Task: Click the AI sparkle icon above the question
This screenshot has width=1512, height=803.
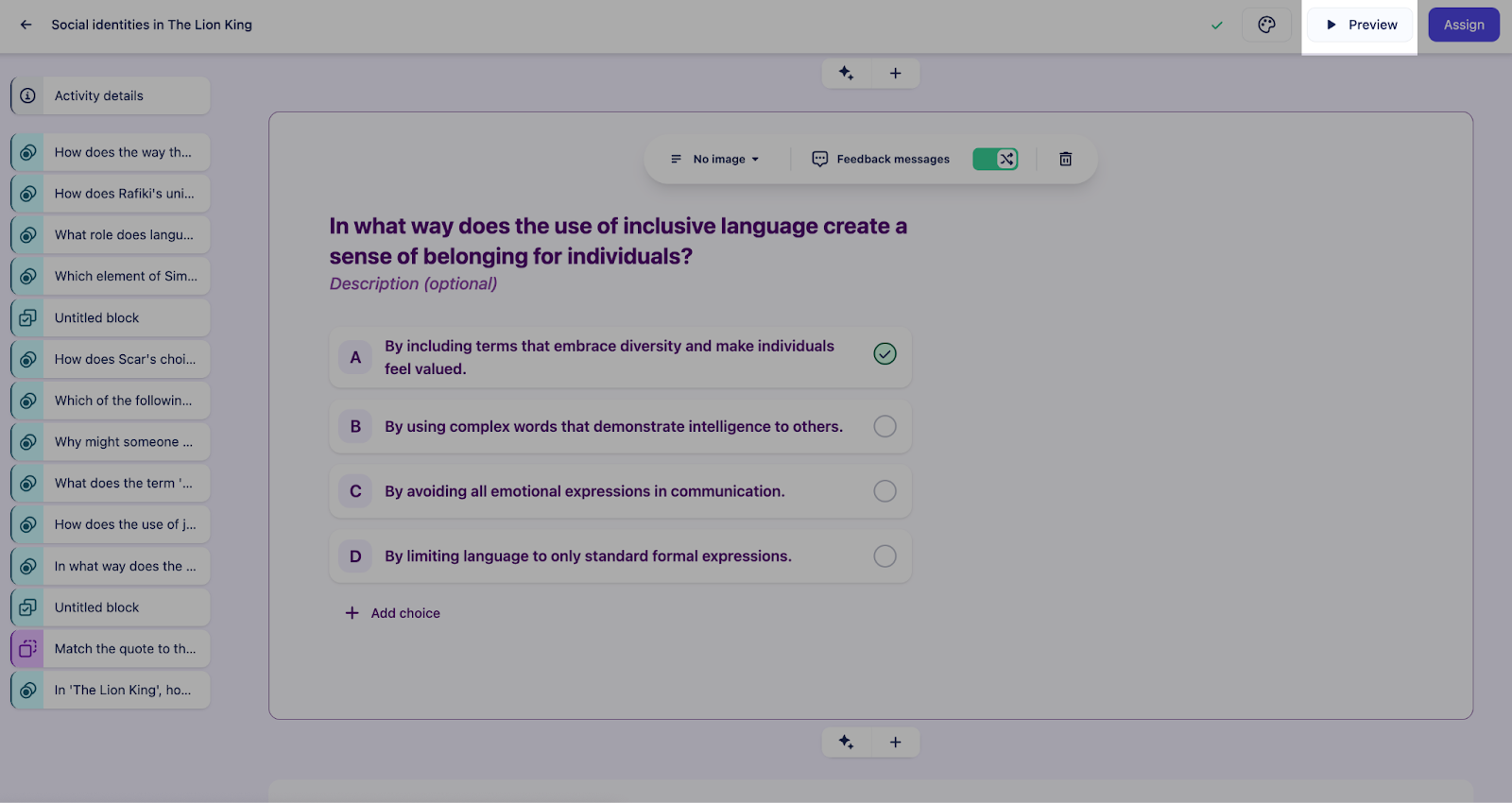Action: coord(846,73)
